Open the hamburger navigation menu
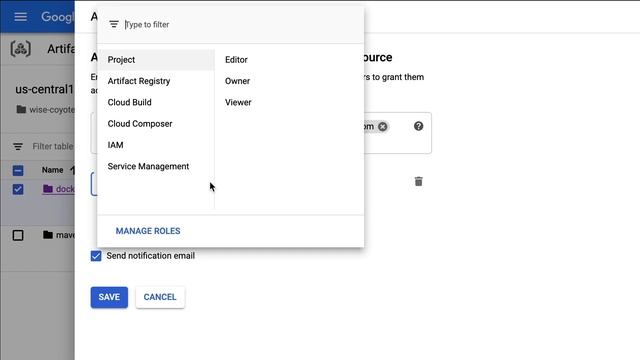The width and height of the screenshot is (640, 360). [20, 17]
